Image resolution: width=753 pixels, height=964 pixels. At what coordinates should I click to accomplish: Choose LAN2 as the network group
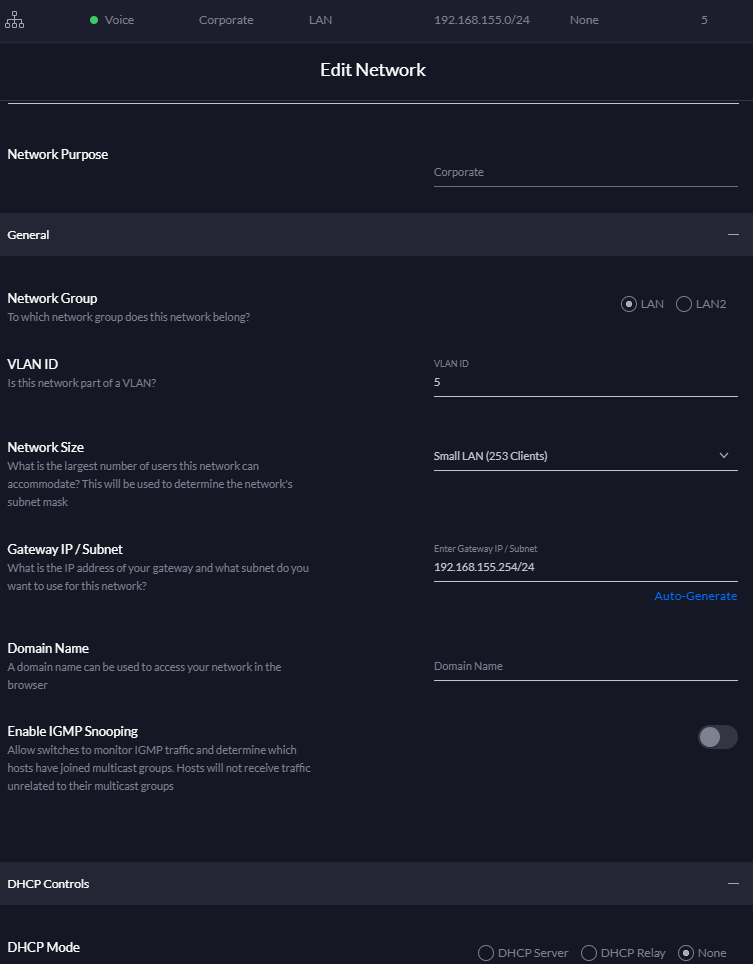click(684, 304)
